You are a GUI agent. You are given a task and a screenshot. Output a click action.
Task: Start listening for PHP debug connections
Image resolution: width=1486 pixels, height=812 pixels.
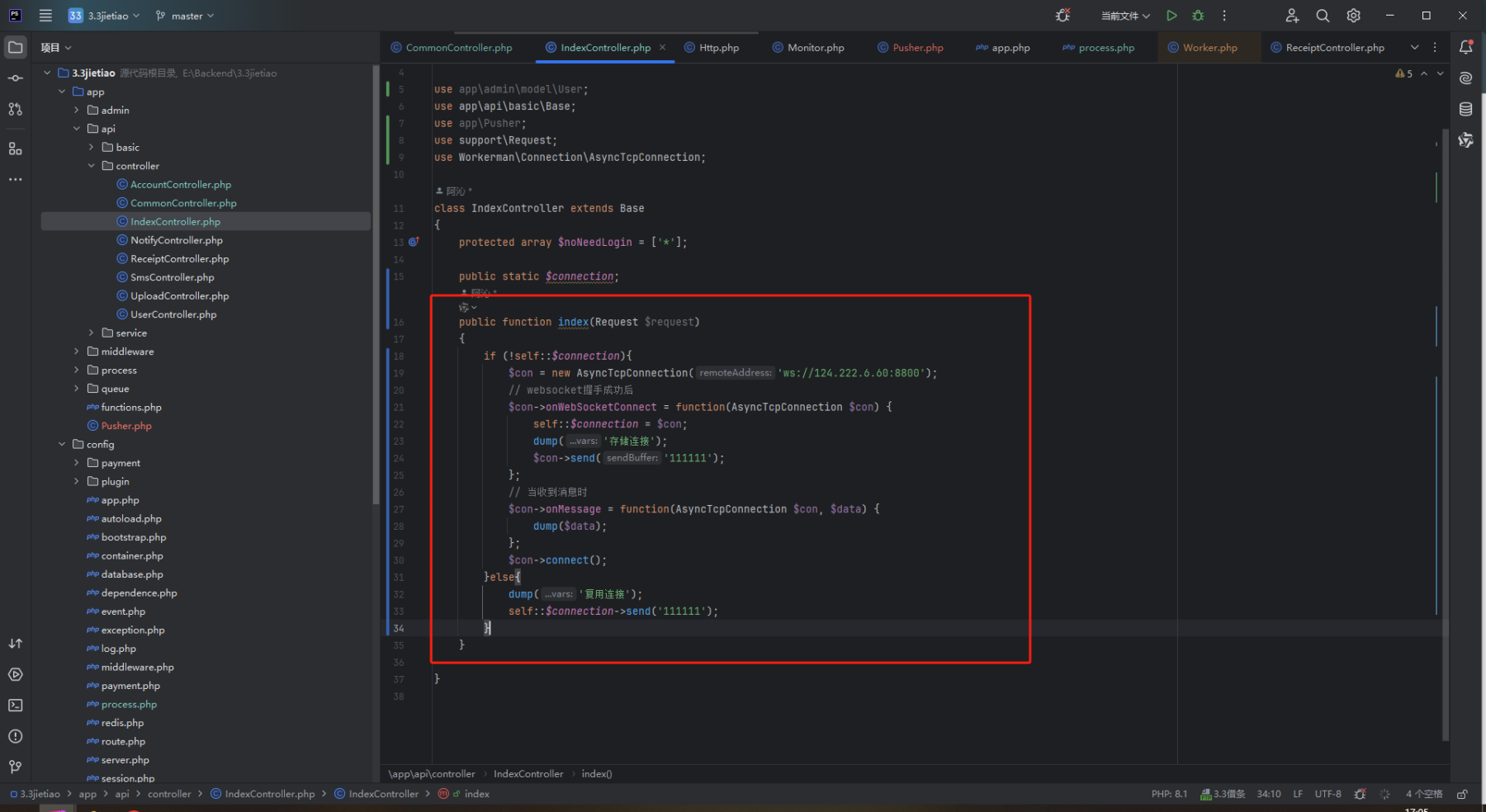(1062, 16)
